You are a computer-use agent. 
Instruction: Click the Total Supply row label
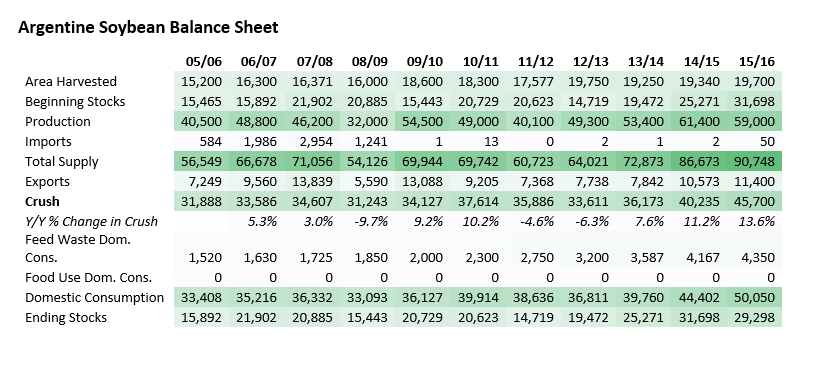pyautogui.click(x=62, y=162)
